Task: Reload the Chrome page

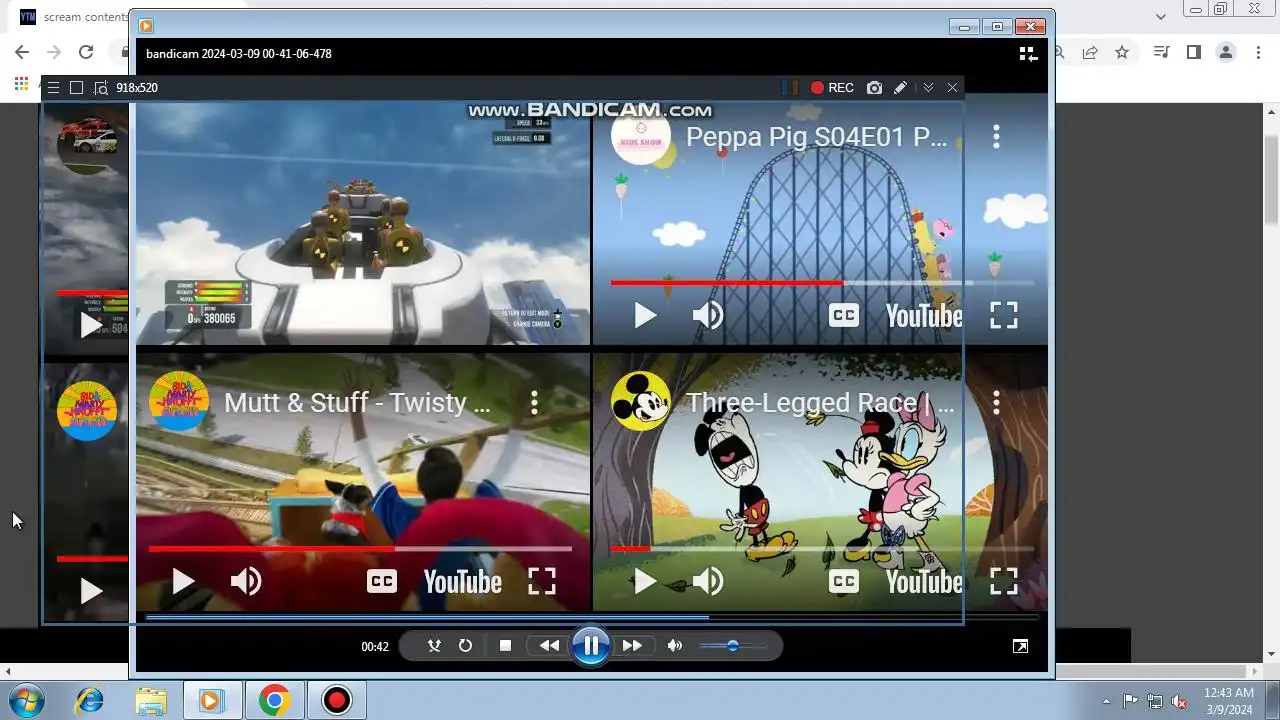Action: 86,52
